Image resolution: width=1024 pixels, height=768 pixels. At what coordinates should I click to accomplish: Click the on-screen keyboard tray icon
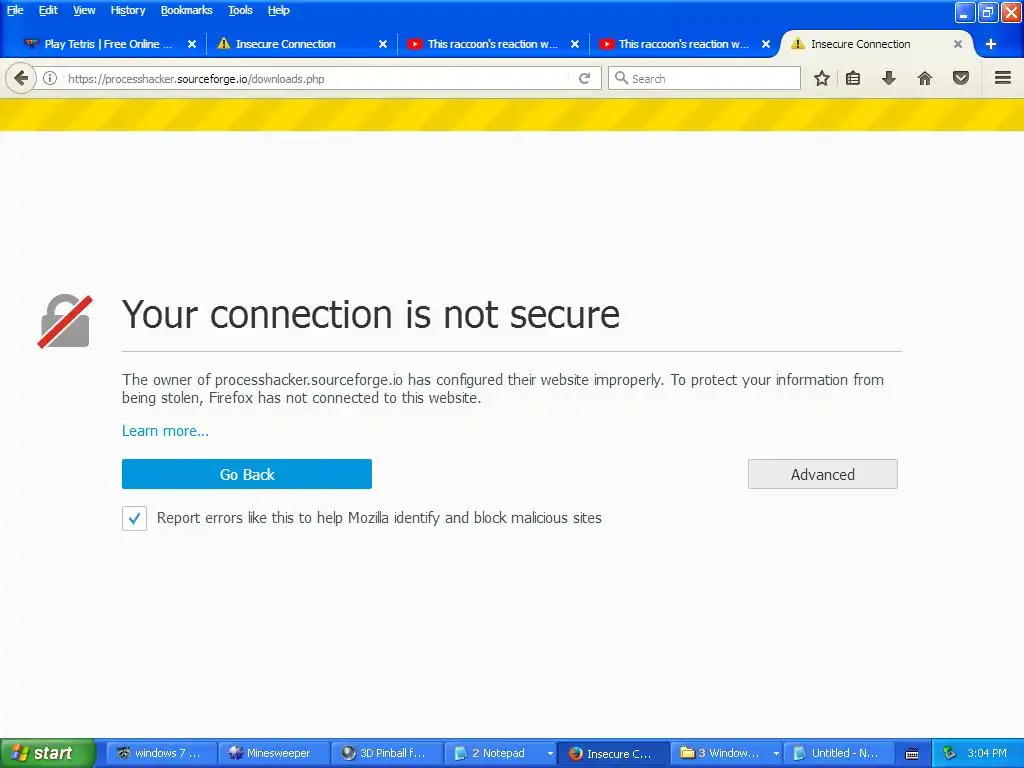912,754
